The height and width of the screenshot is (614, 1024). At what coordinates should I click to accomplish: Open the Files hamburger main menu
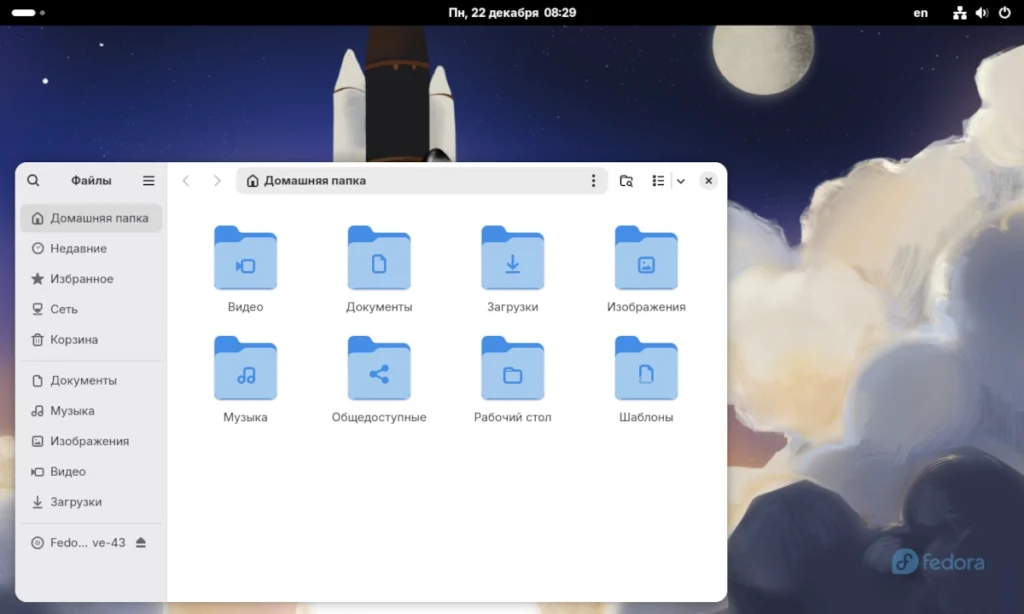(149, 180)
